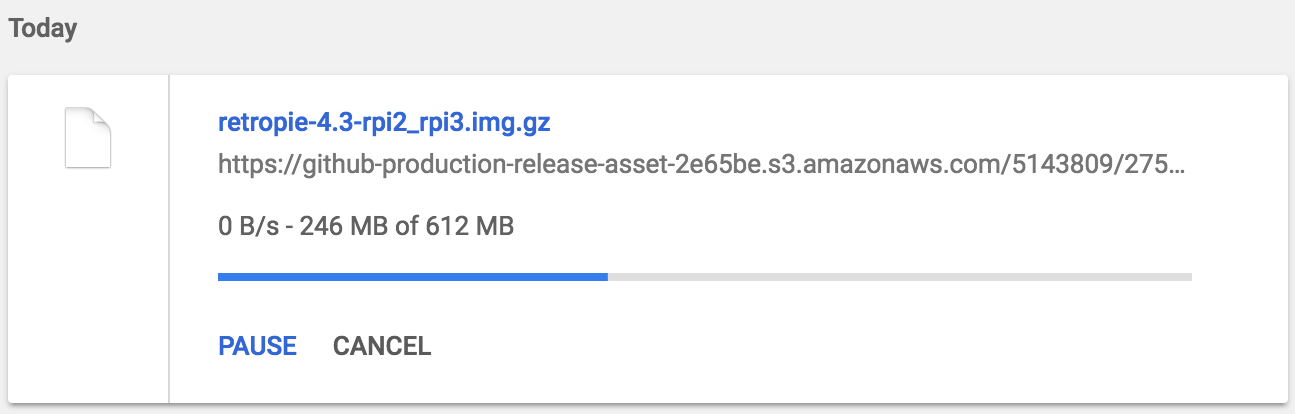Click the boundary between blue and gray progress

[x=608, y=276]
